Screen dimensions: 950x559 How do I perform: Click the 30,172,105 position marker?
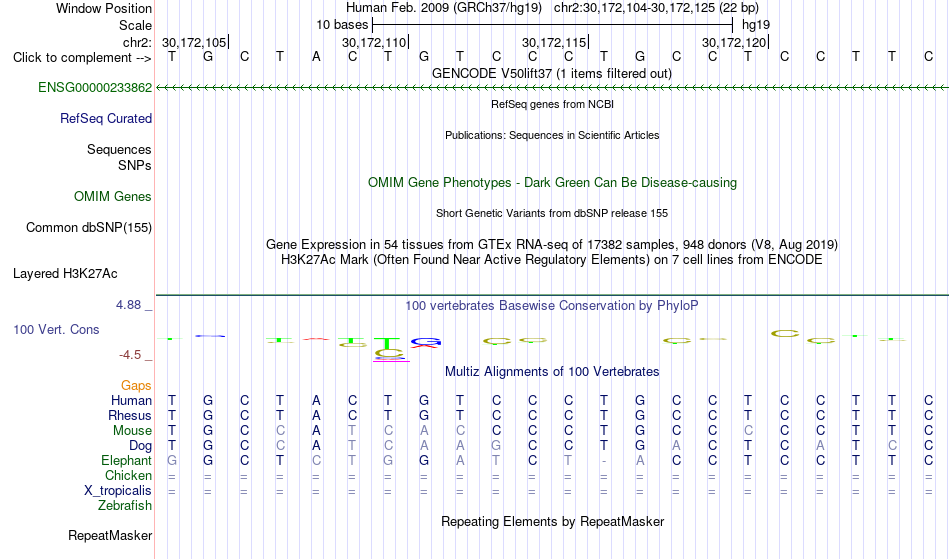click(x=195, y=43)
